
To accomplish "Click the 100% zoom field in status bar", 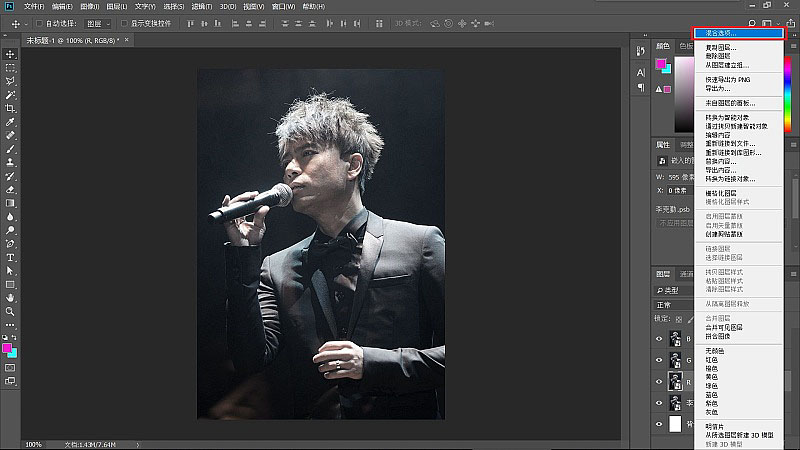I will click(34, 445).
